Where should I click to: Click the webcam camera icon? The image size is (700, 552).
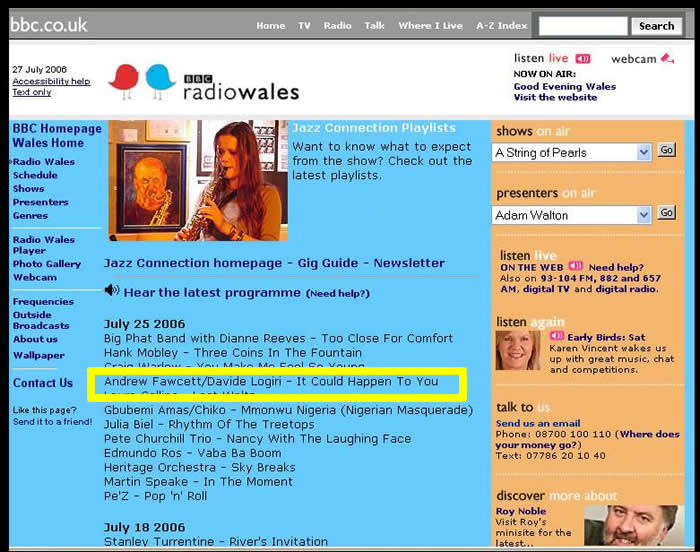pyautogui.click(x=667, y=58)
